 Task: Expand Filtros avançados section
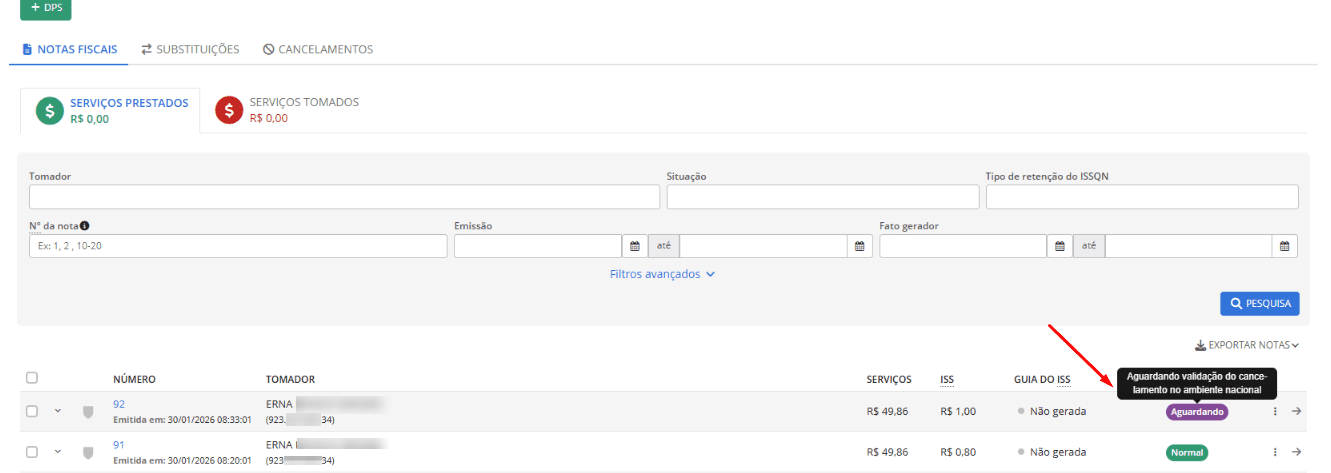662,274
